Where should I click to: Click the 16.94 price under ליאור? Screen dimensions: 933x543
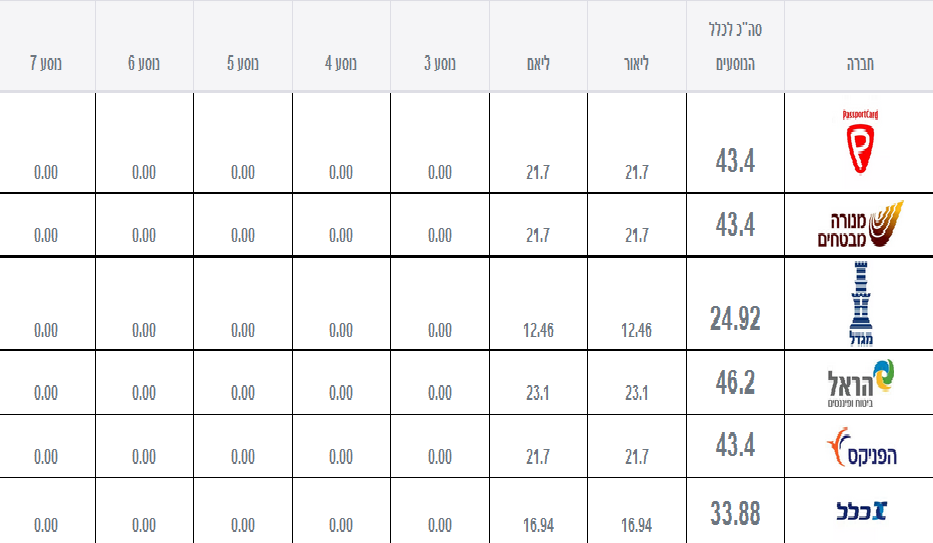(637, 525)
